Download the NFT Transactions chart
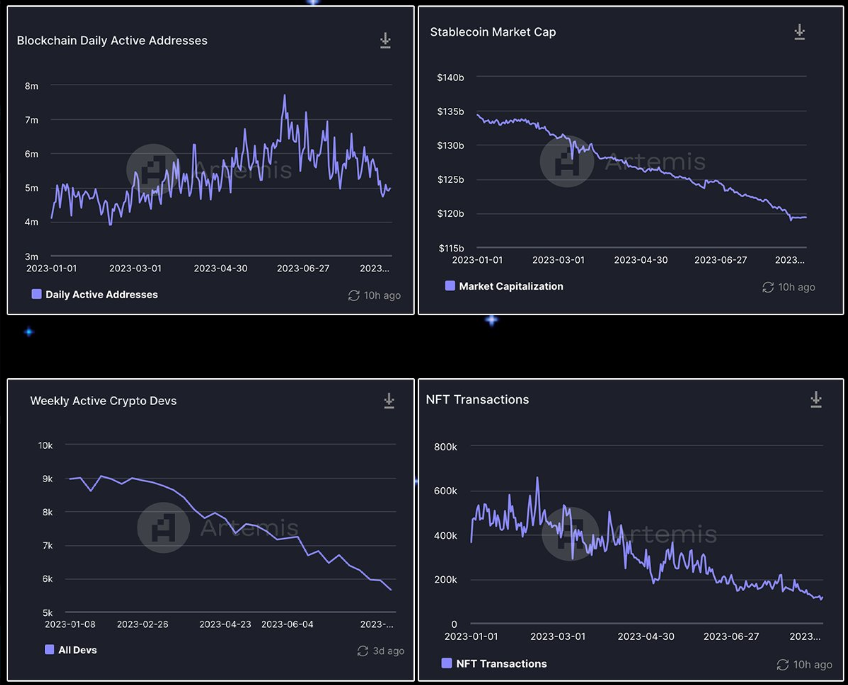This screenshot has width=848, height=685. point(815,400)
